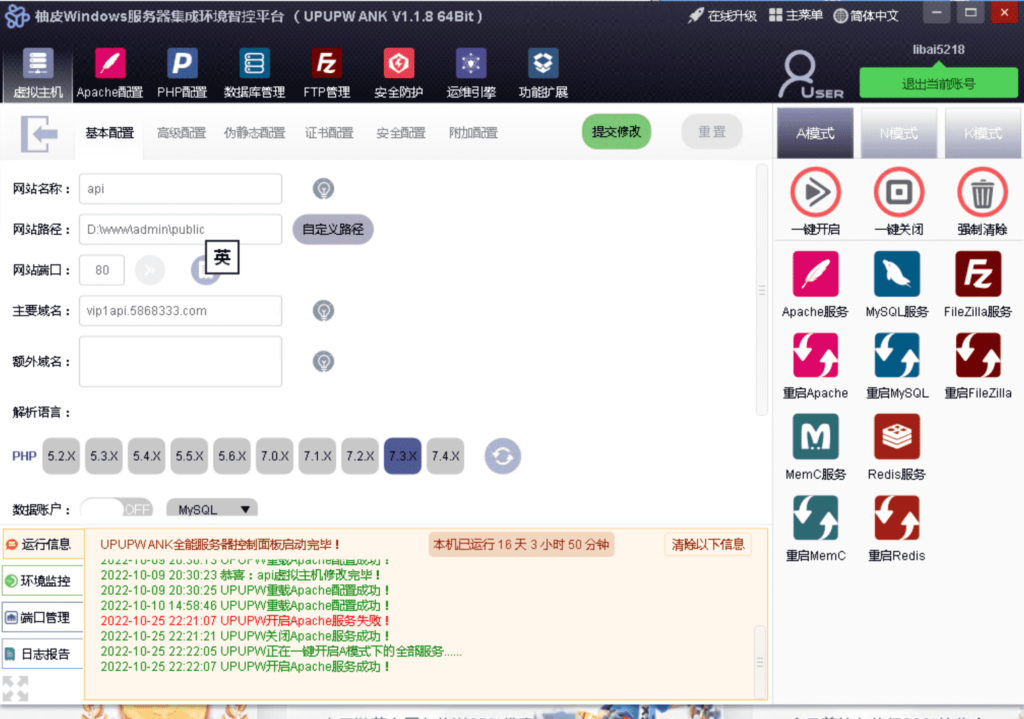
Task: Switch to N模式 mode tab
Action: pyautogui.click(x=900, y=132)
